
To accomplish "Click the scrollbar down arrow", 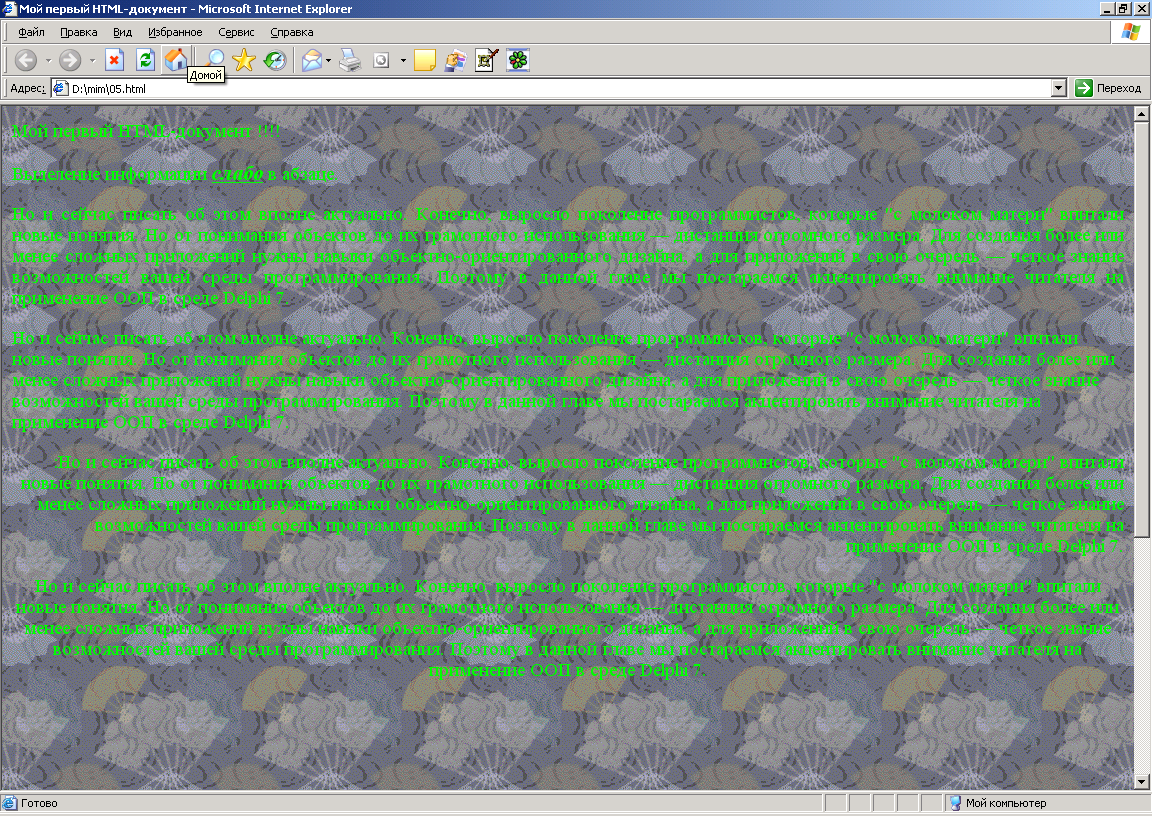I will (x=1141, y=781).
